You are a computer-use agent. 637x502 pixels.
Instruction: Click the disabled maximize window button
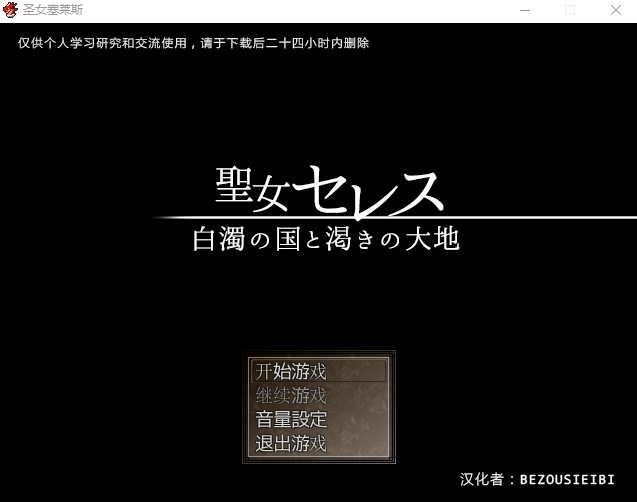pos(570,10)
